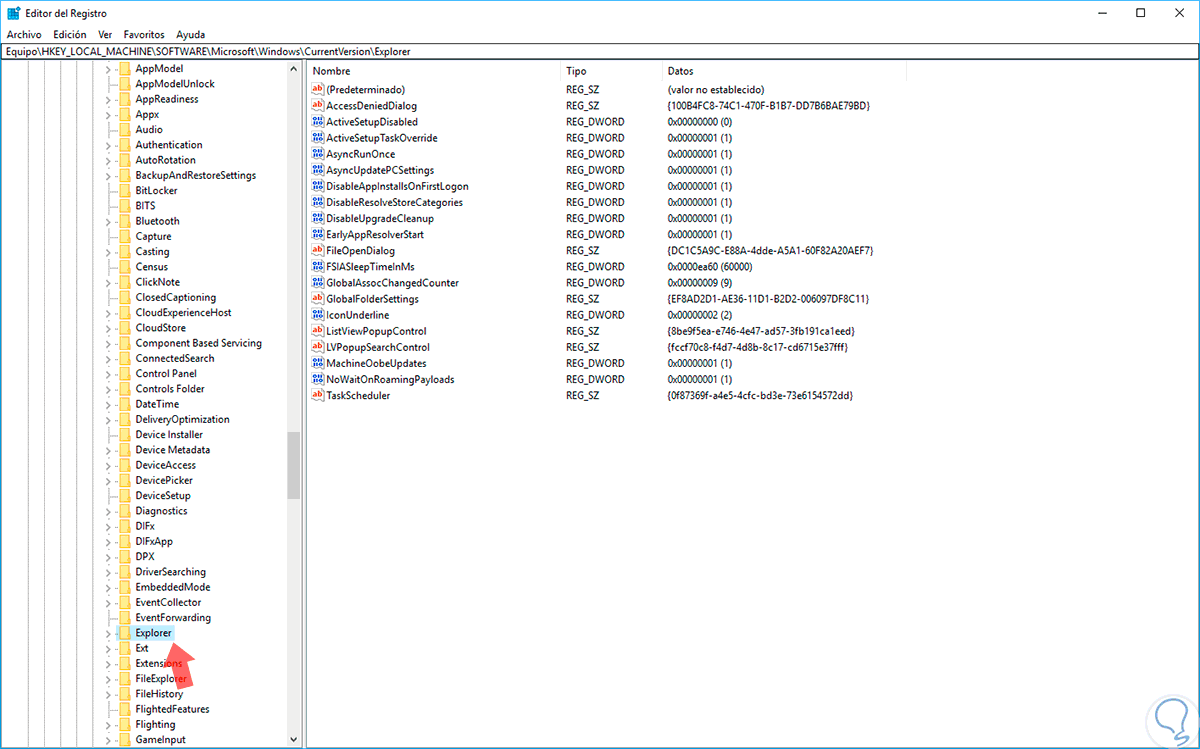Image resolution: width=1200 pixels, height=749 pixels.
Task: Click the FSIASleepTimeInMs DWORD icon
Action: 318,267
